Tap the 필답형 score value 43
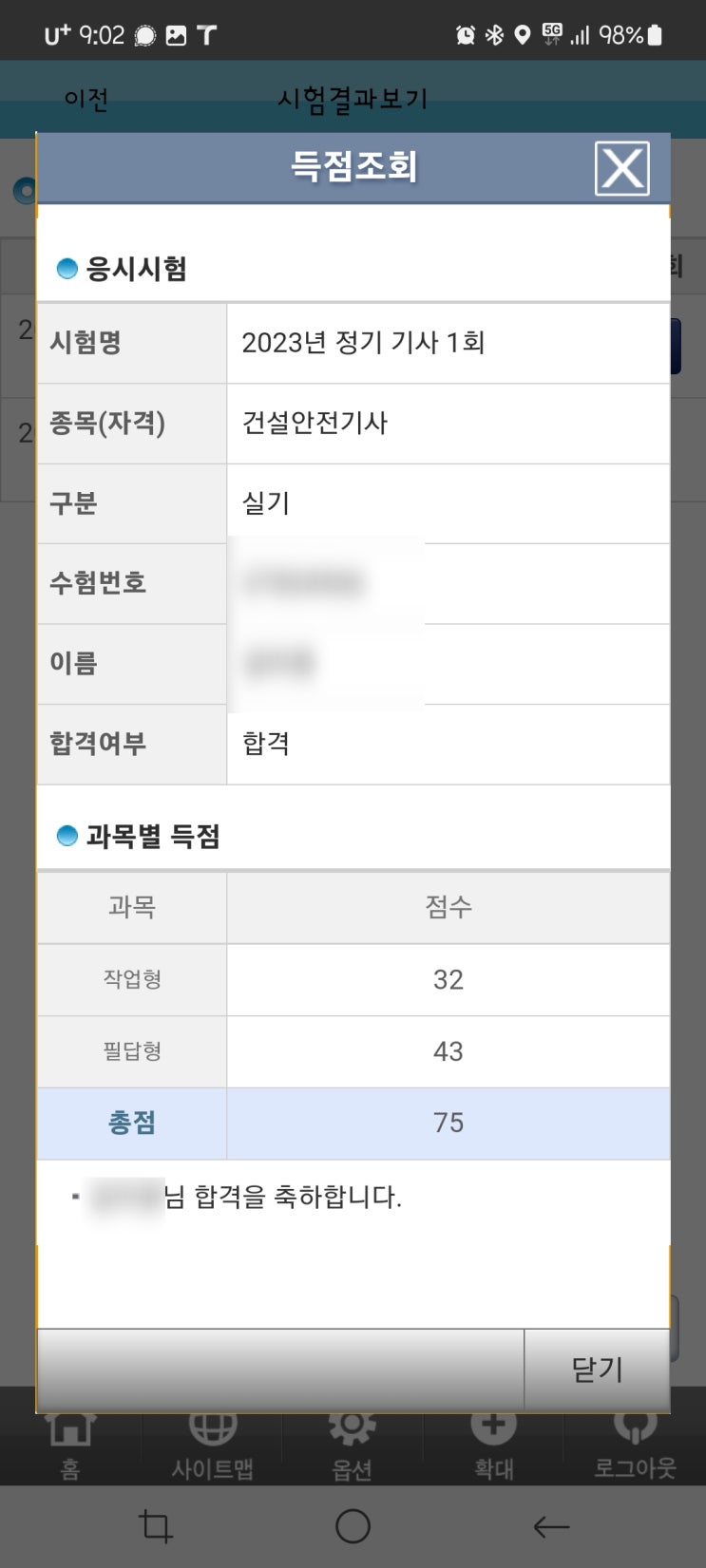 tap(448, 1051)
